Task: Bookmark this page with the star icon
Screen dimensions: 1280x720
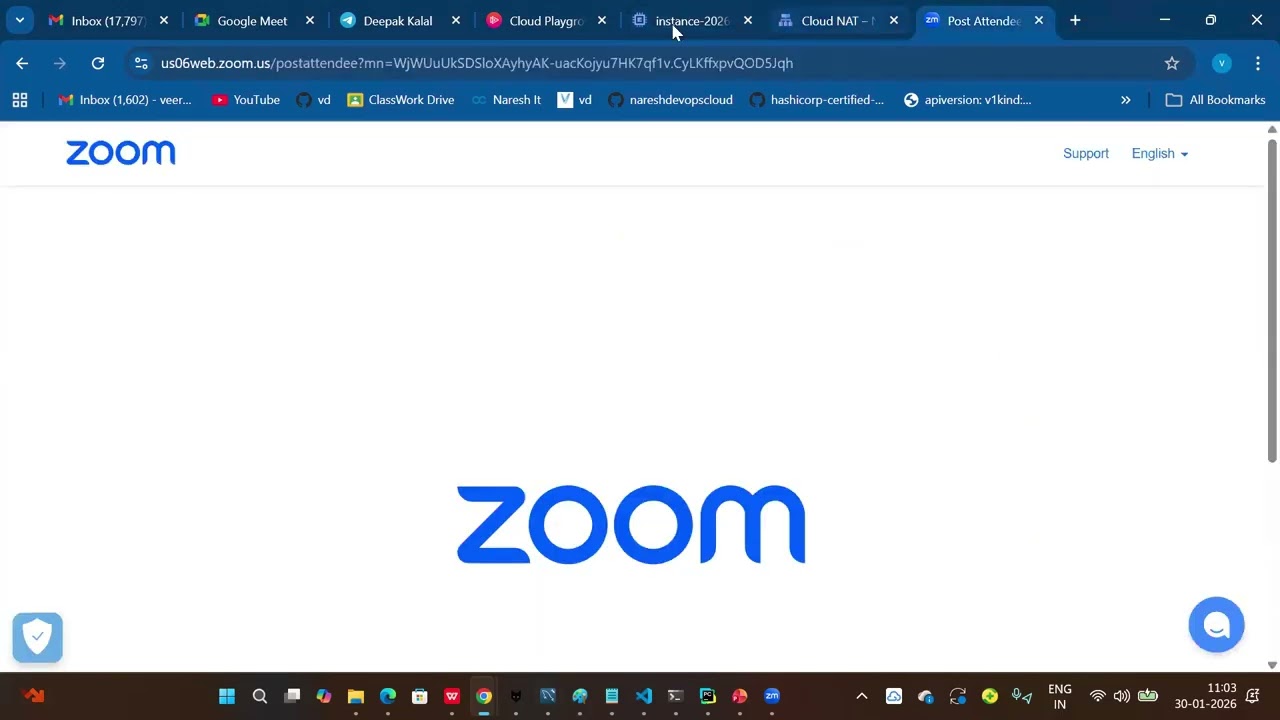Action: tap(1172, 63)
